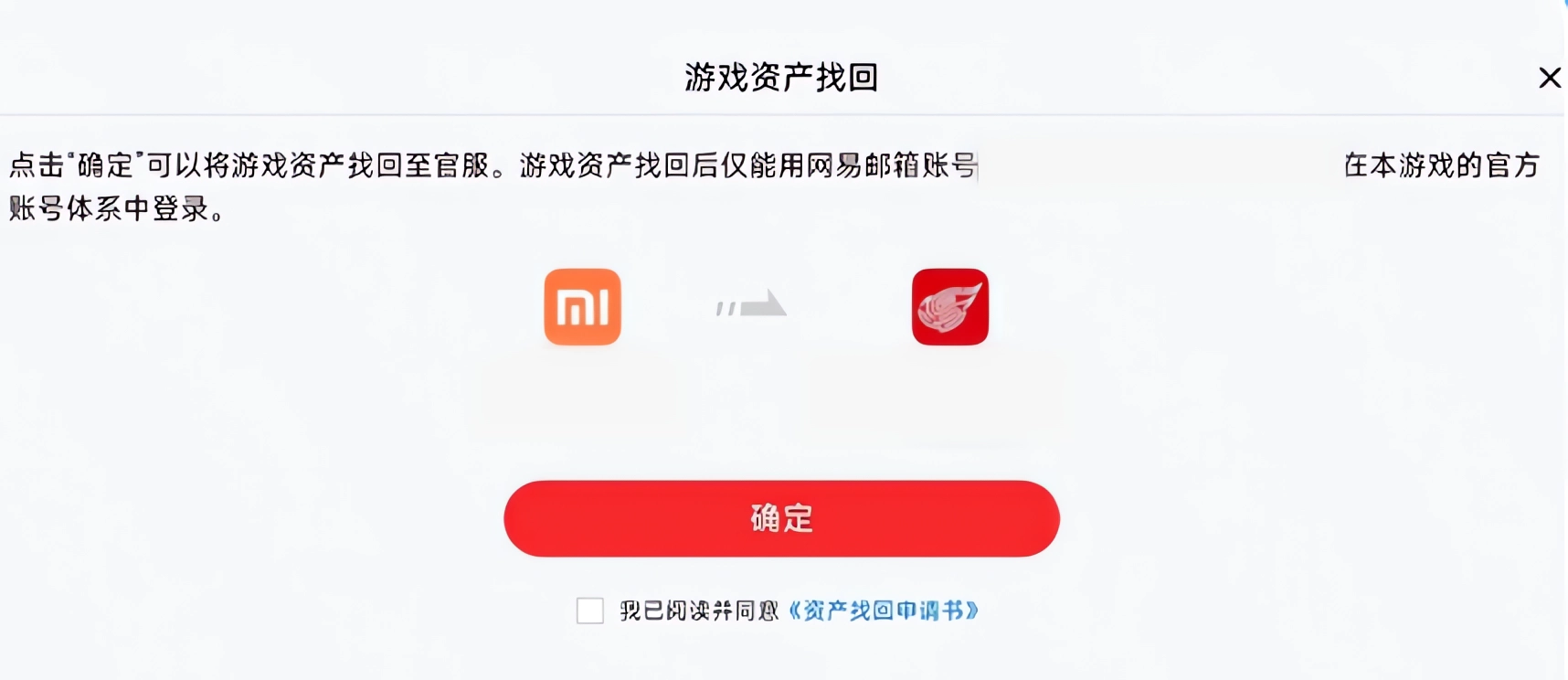View the blue asset recovery application document
This screenshot has width=1568, height=680.
884,611
